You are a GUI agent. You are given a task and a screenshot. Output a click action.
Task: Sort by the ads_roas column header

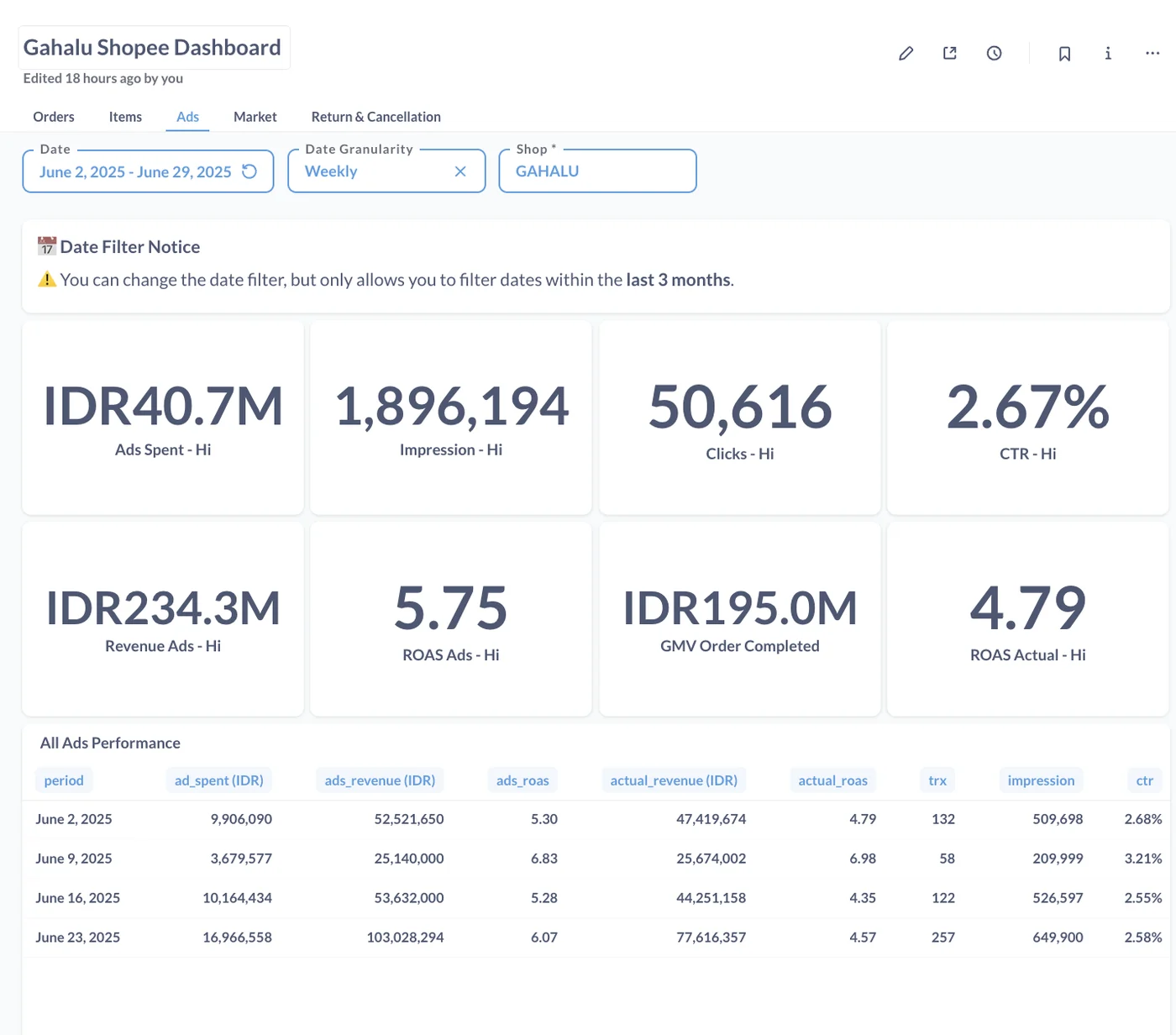(522, 780)
